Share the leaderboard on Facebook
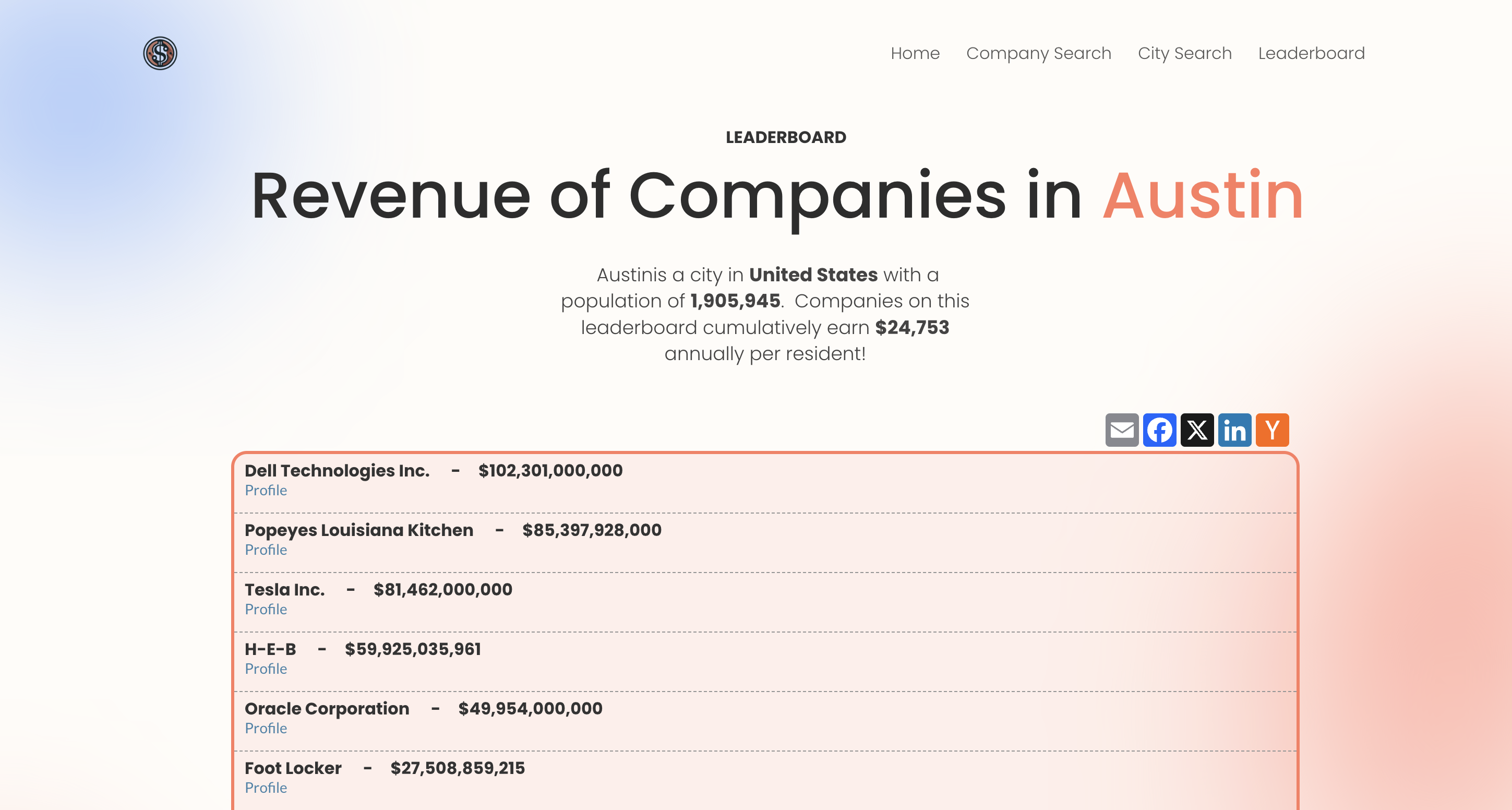The width and height of the screenshot is (1512, 810). click(x=1159, y=430)
